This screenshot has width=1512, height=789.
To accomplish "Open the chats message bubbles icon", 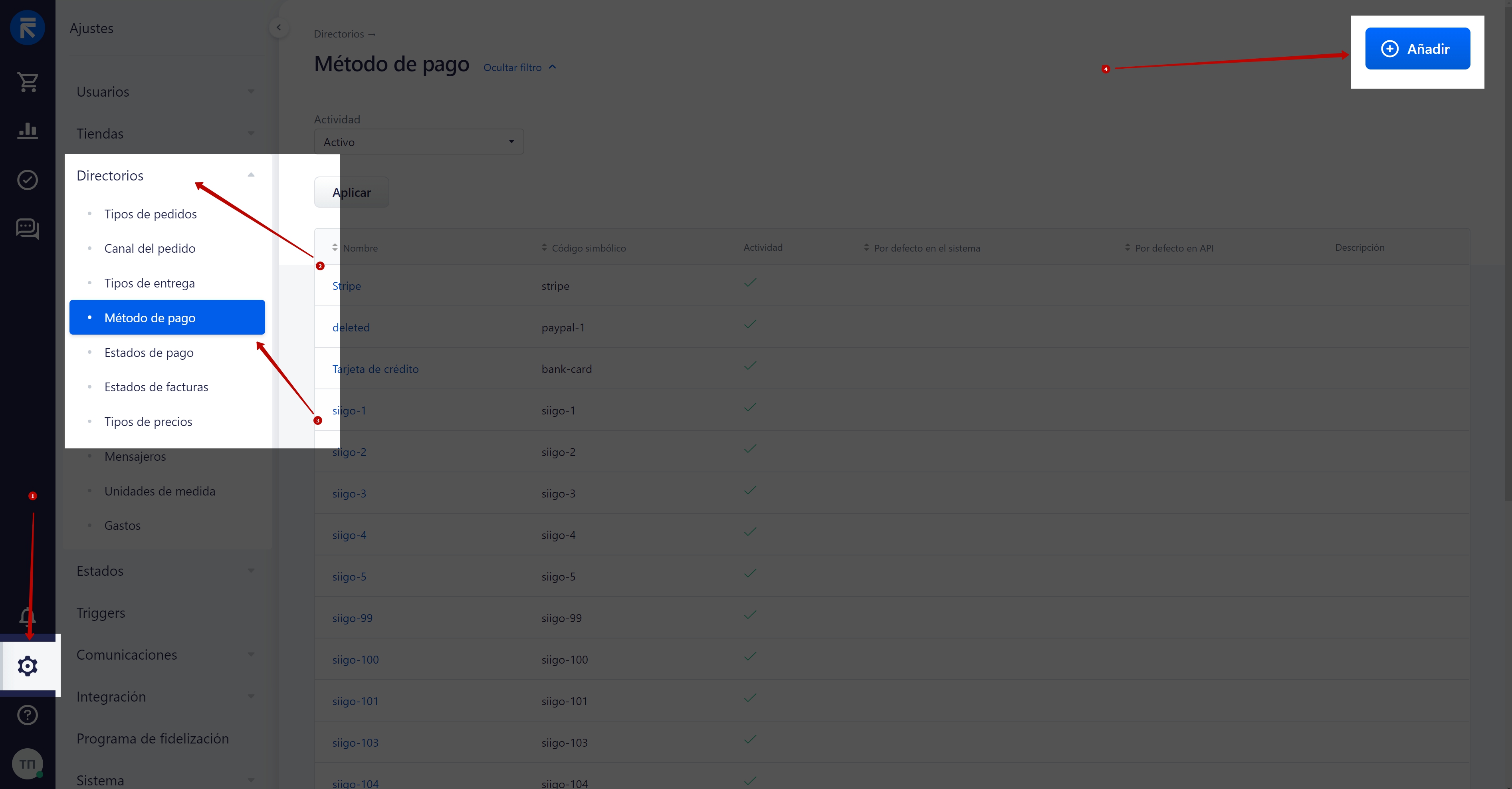I will [x=28, y=228].
